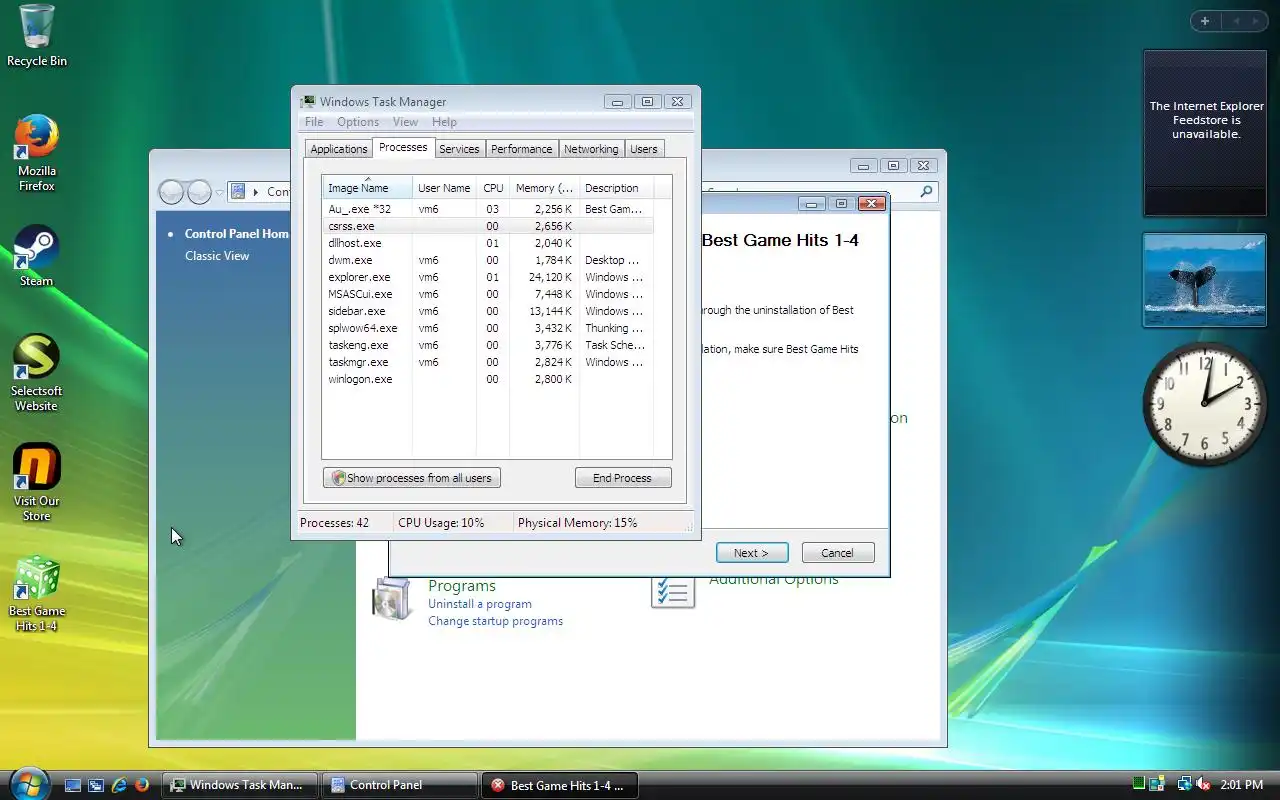
Task: Click Switch between windows in Quick Launch
Action: (96, 785)
